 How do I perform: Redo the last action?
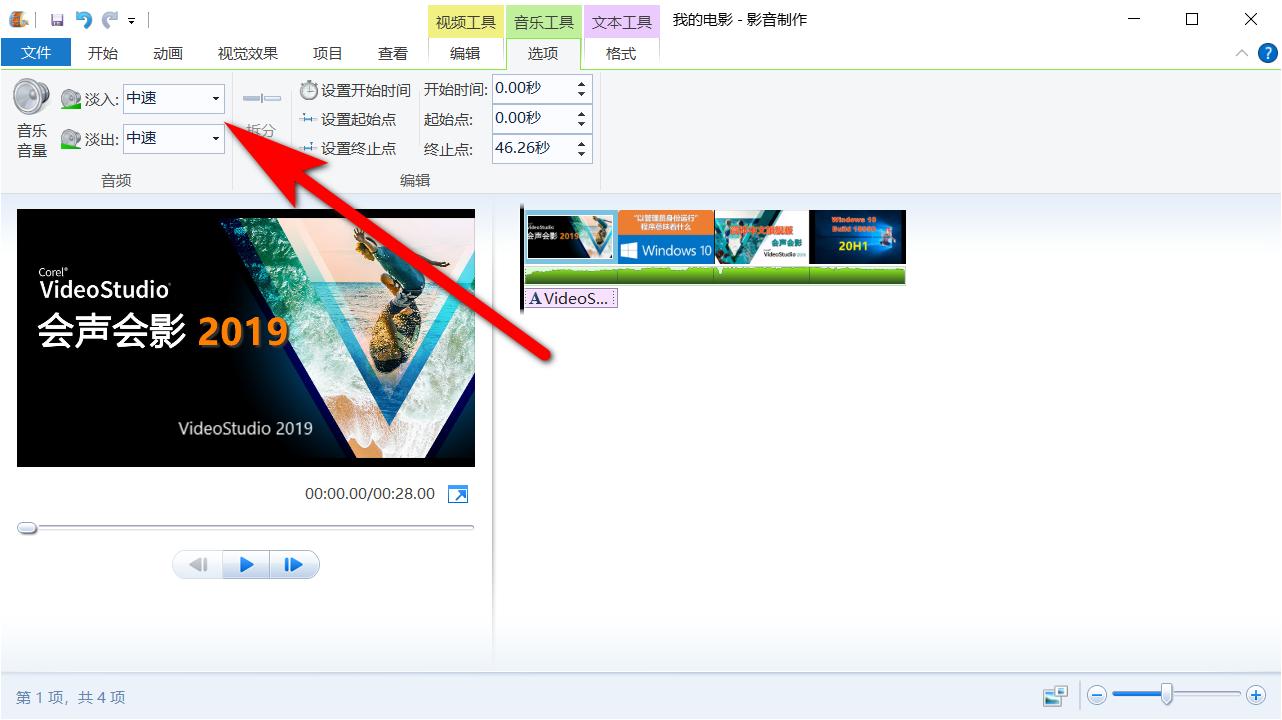click(110, 19)
